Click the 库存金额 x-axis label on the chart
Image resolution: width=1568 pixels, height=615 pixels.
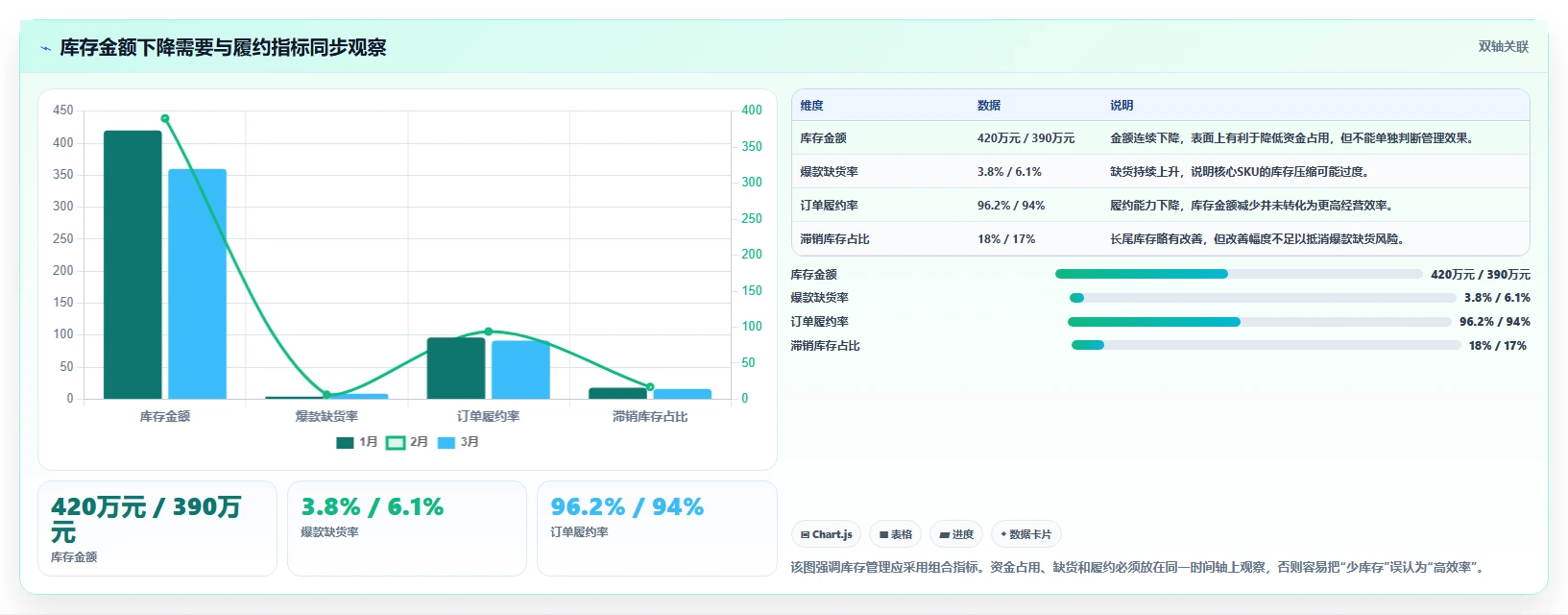165,417
